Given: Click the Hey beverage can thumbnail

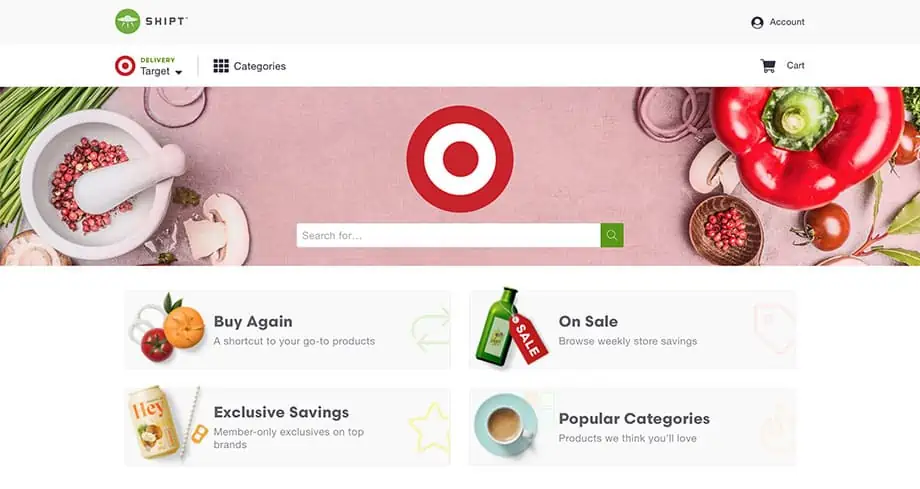Looking at the screenshot, I should pos(153,422).
